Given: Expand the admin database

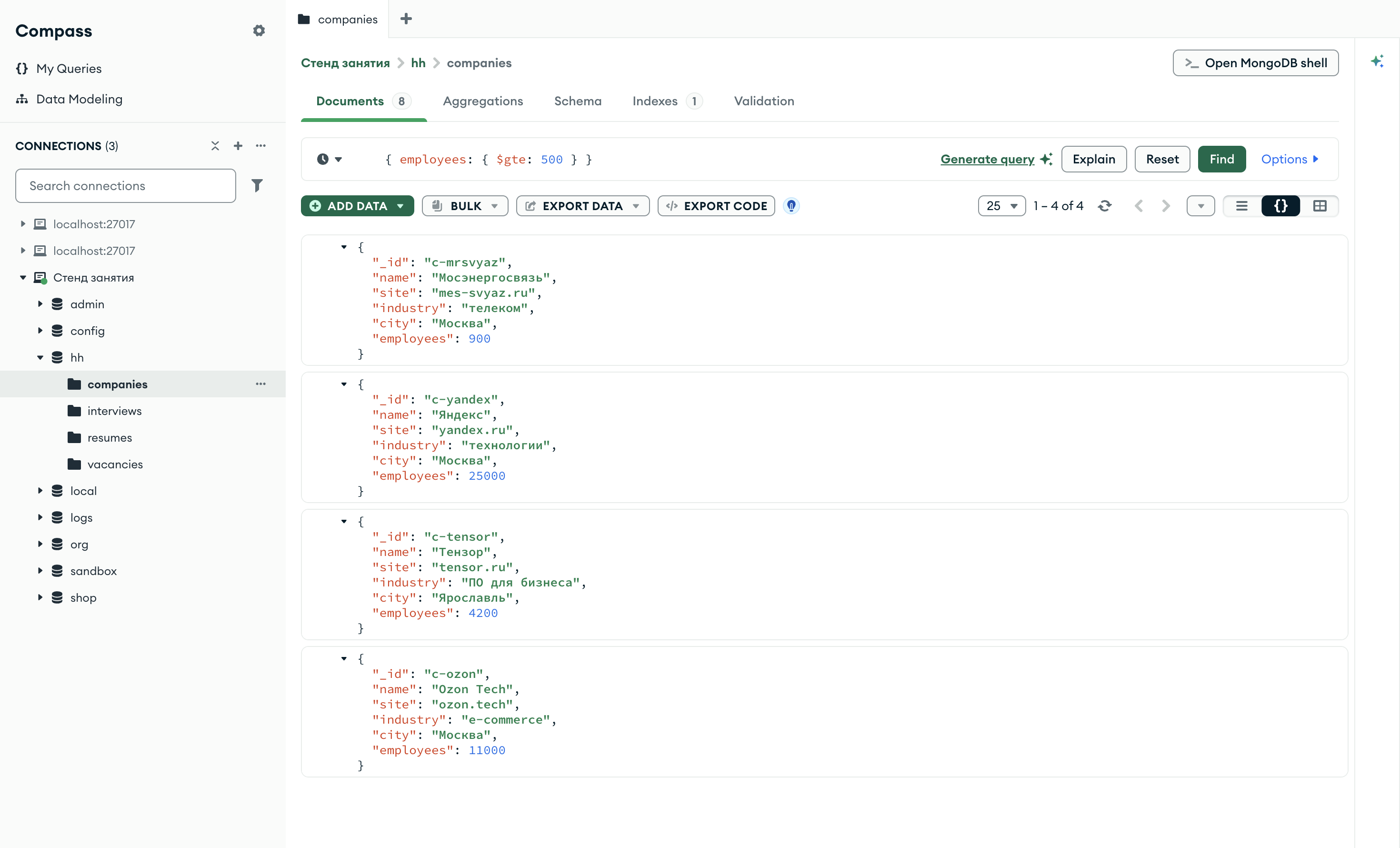Looking at the screenshot, I should 40,304.
